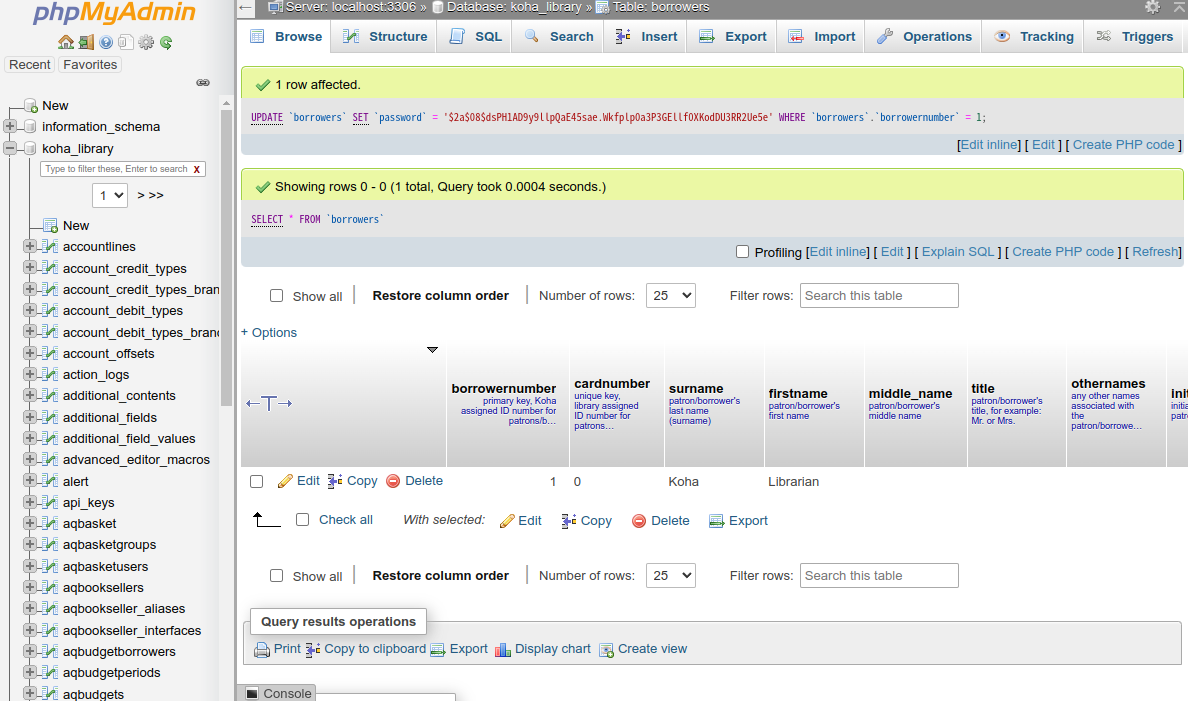
Task: Focus the navigation table filter field
Action: (x=116, y=169)
